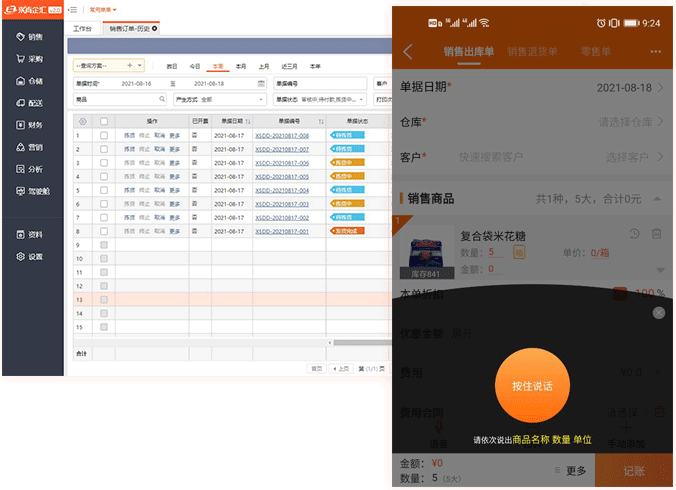The width and height of the screenshot is (676, 490).
Task: Open the 采购 purchasing module
Action: (x=30, y=59)
